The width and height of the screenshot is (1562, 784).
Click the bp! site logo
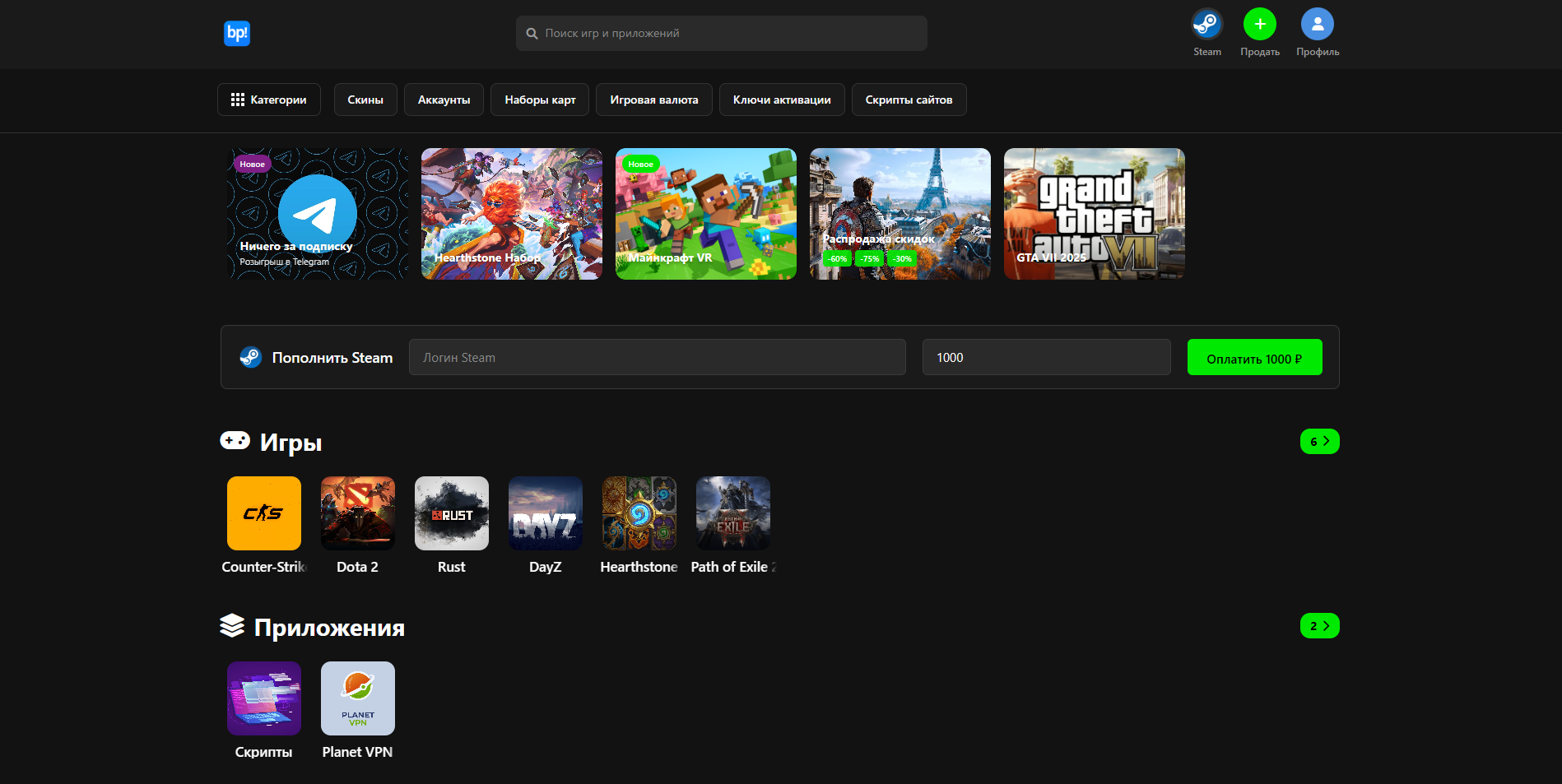pyautogui.click(x=237, y=34)
